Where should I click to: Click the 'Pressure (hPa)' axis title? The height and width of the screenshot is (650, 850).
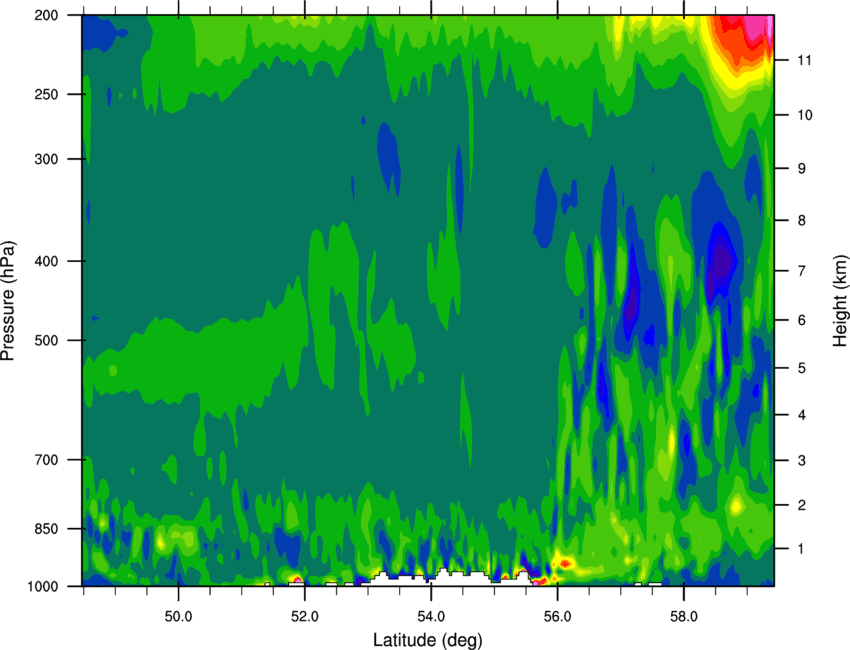click(8, 300)
